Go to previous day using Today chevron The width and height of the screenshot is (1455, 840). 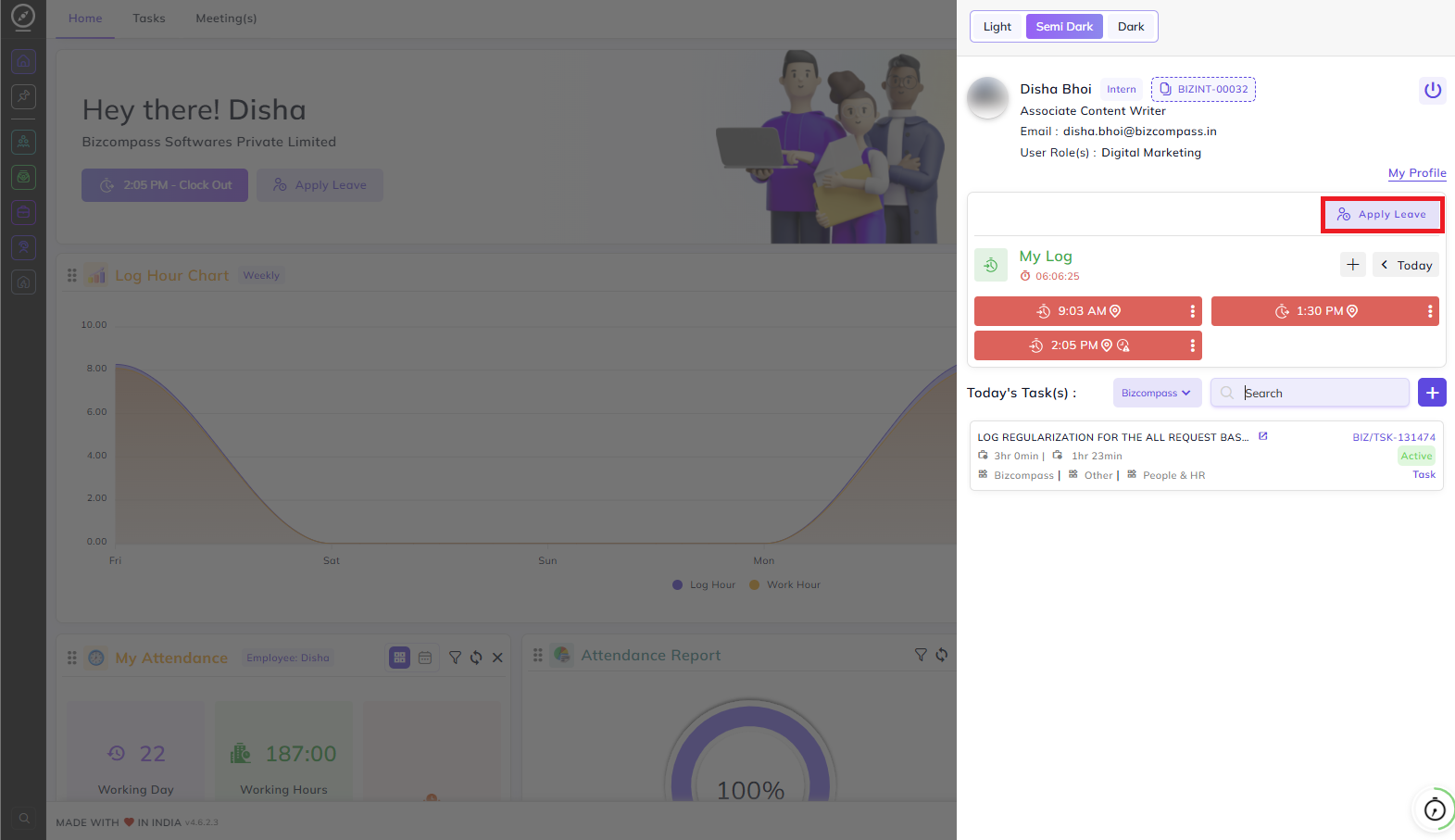pos(1385,265)
